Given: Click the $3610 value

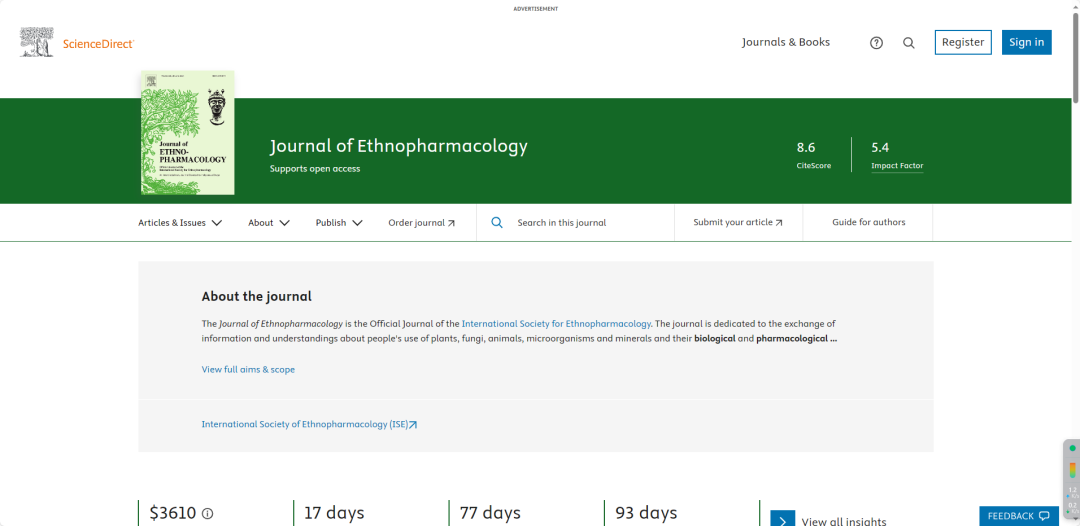Looking at the screenshot, I should 173,513.
